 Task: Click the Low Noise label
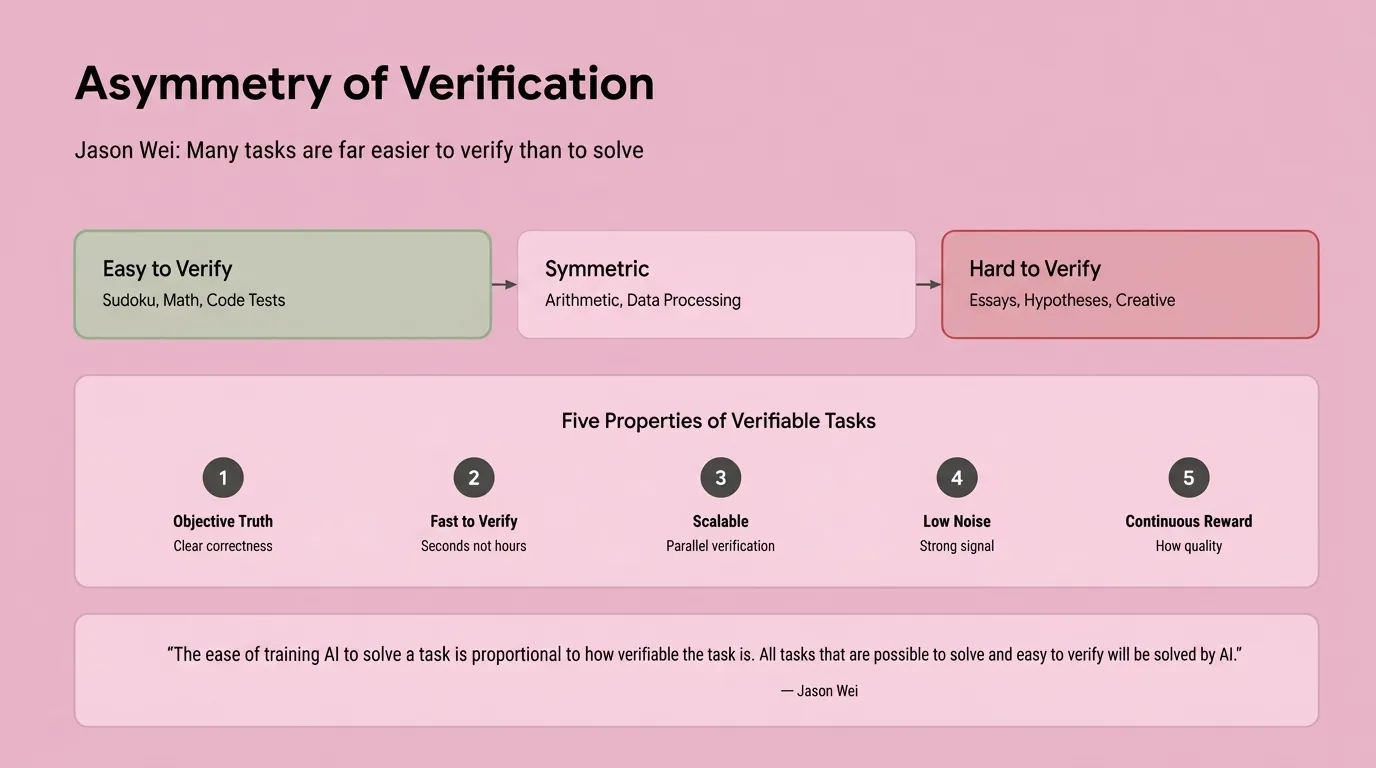[x=957, y=521]
